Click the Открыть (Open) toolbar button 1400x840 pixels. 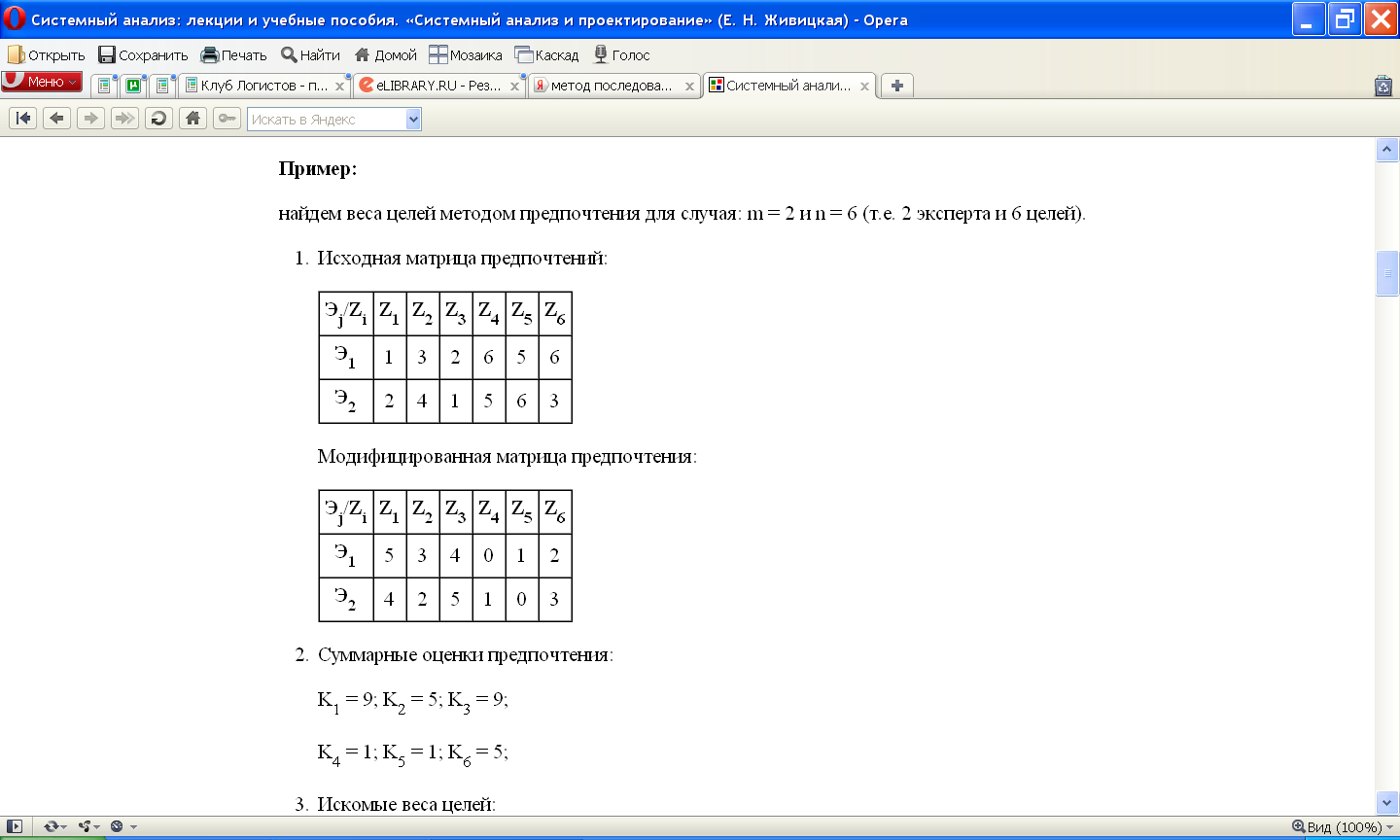click(47, 55)
